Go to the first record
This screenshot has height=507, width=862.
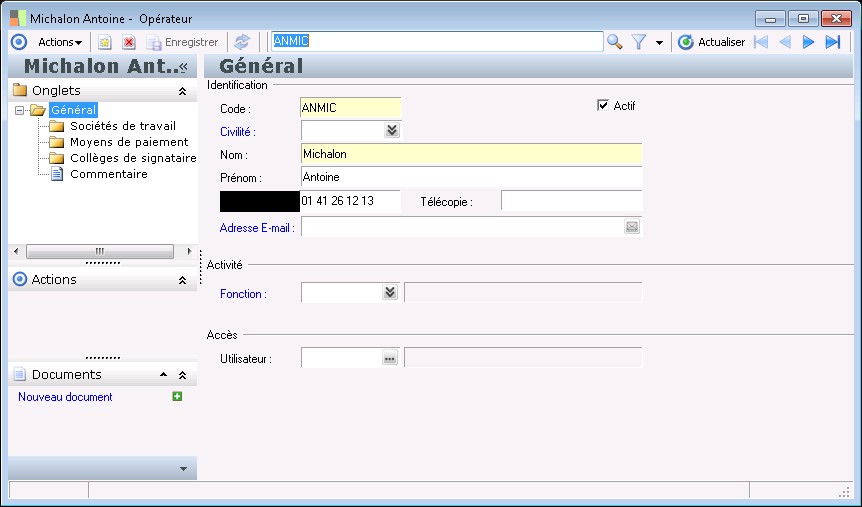tap(761, 42)
